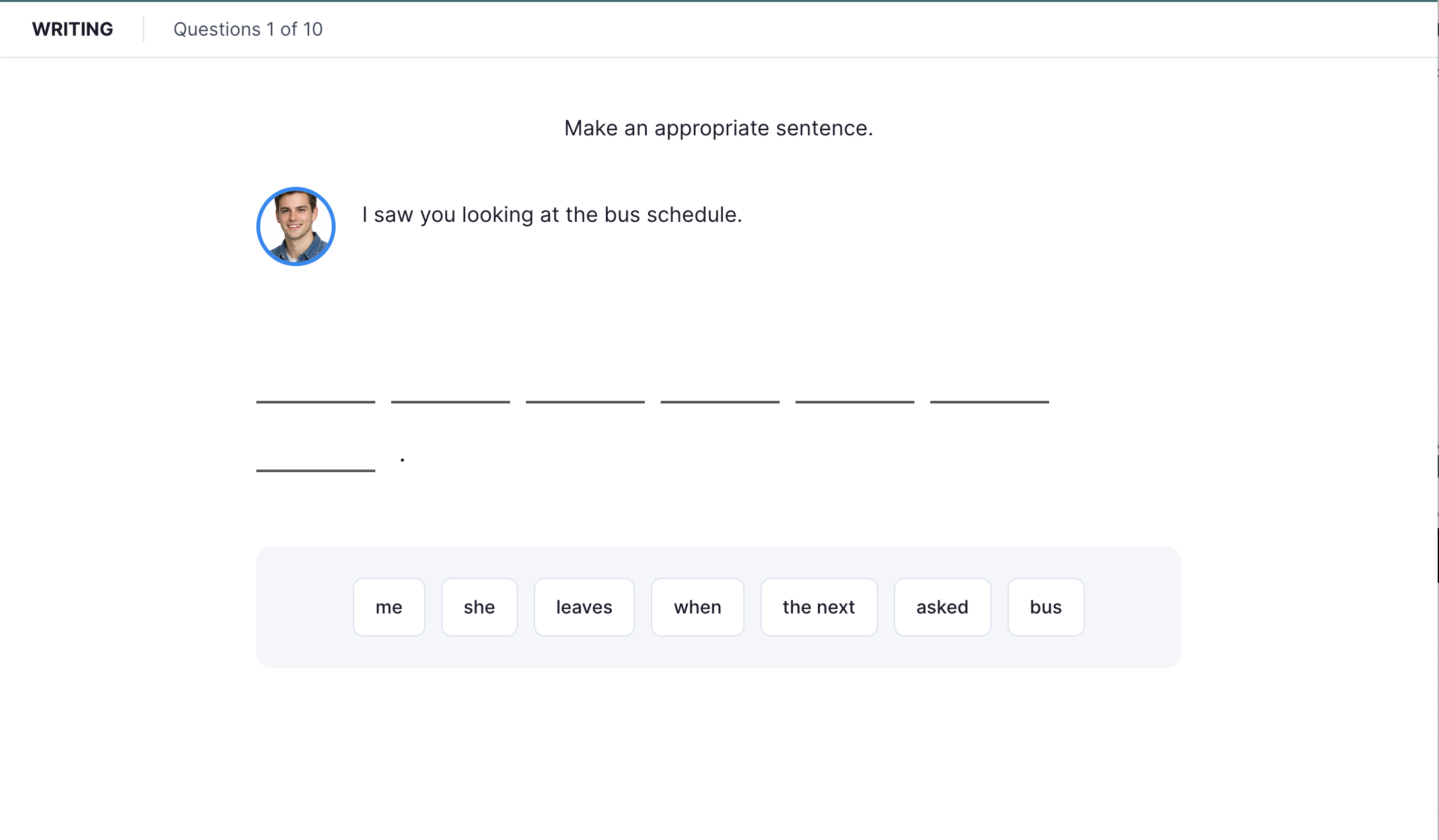Select the word tile "bus"
1439x840 pixels.
pyautogui.click(x=1045, y=607)
